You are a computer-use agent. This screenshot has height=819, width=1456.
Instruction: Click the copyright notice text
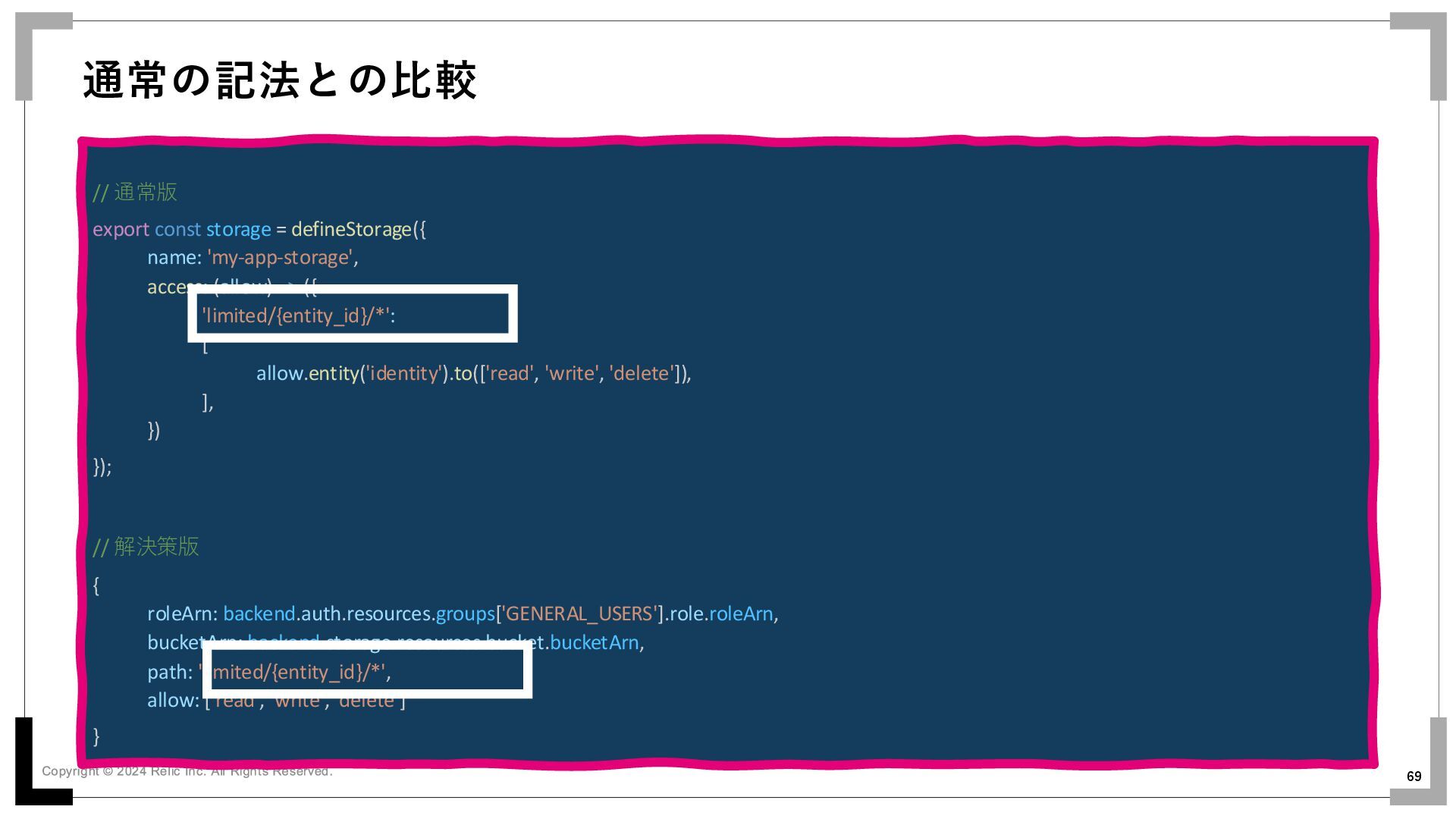click(187, 772)
